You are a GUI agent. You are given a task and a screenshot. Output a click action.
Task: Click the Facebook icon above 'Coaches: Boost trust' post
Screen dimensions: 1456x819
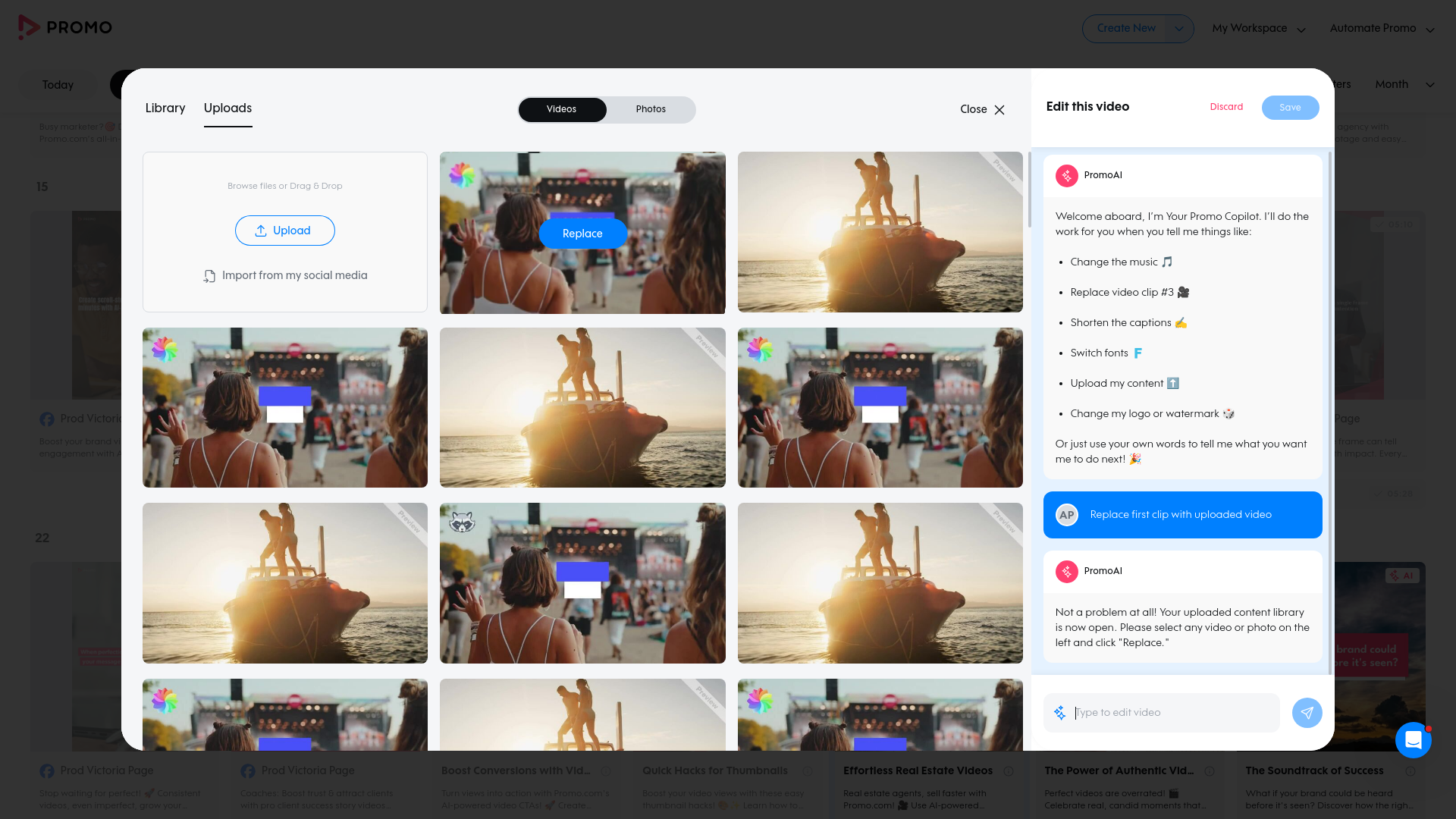[248, 770]
